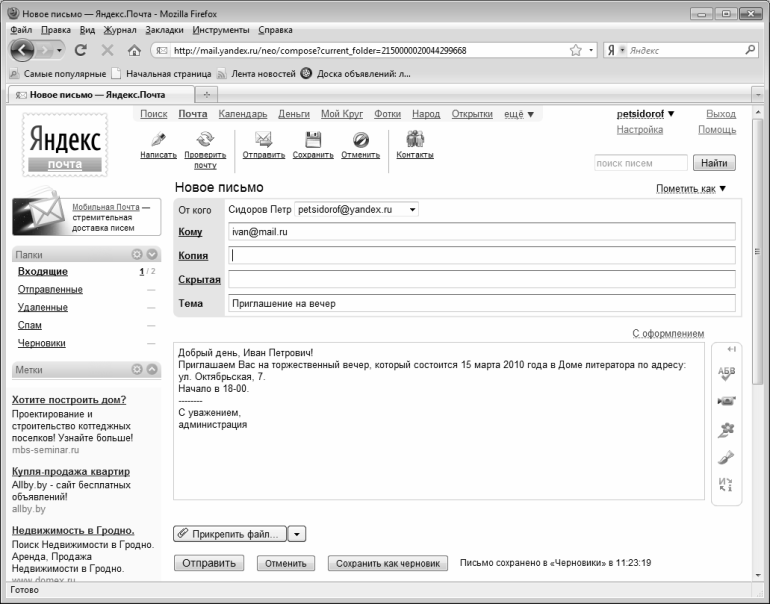Open settings gear in Метки header
Image resolution: width=770 pixels, height=604 pixels.
(137, 369)
